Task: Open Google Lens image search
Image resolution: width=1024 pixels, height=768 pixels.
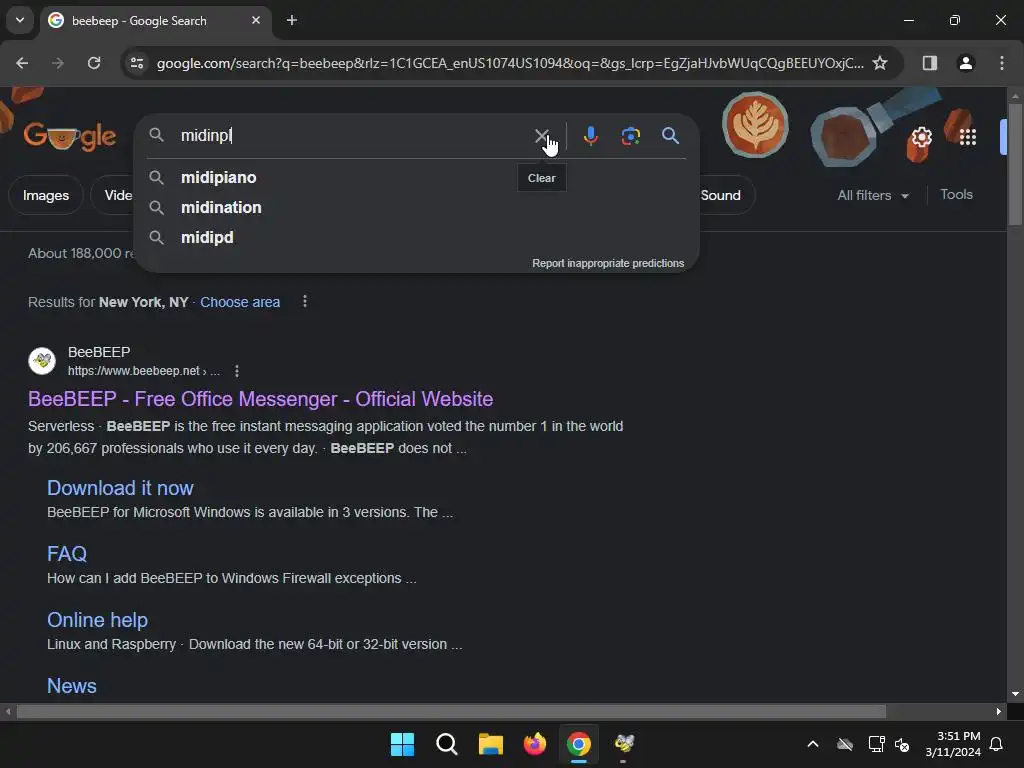Action: point(630,136)
